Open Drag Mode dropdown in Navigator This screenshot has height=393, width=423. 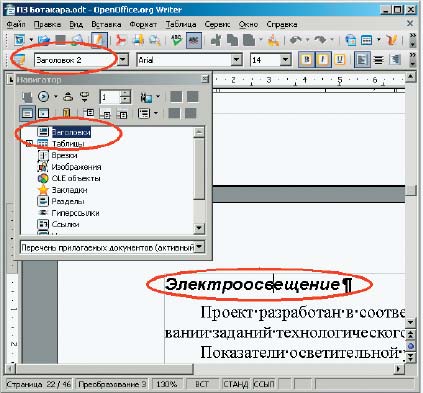coord(158,97)
